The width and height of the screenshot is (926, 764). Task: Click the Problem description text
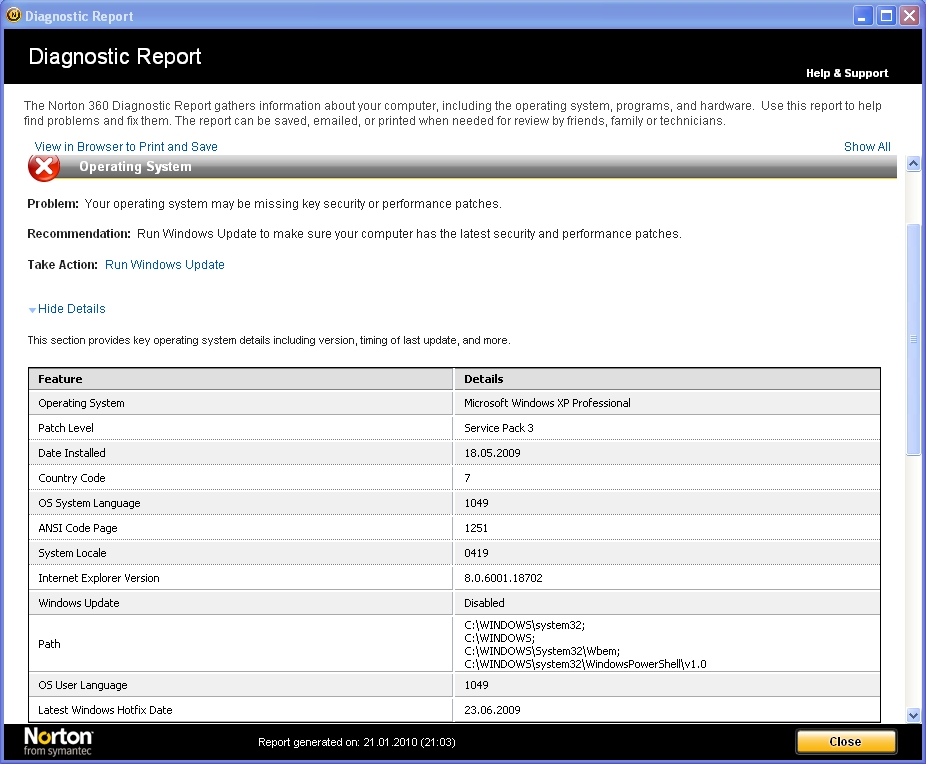point(293,204)
